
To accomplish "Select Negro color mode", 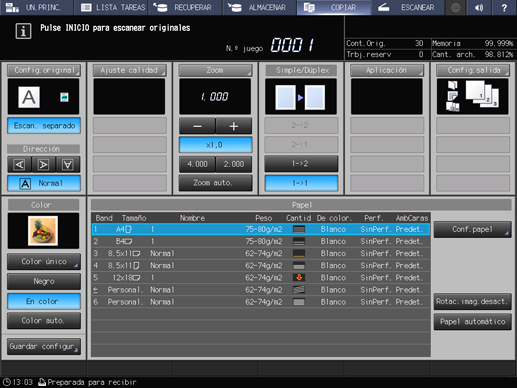I will (44, 281).
